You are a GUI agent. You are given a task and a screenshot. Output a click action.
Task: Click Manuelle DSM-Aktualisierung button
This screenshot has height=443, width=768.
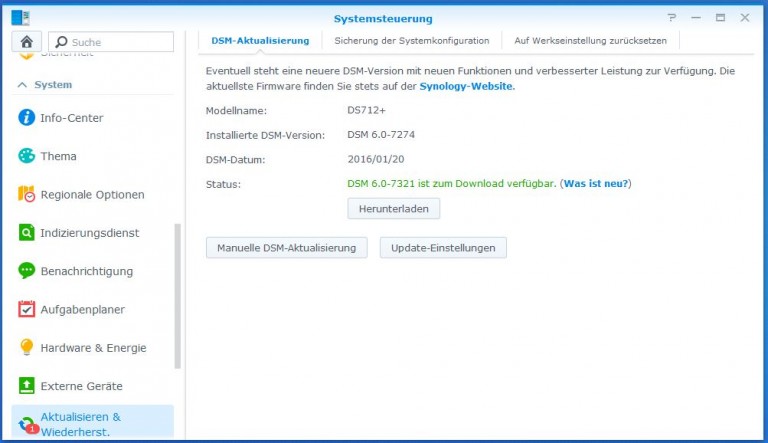pos(287,248)
